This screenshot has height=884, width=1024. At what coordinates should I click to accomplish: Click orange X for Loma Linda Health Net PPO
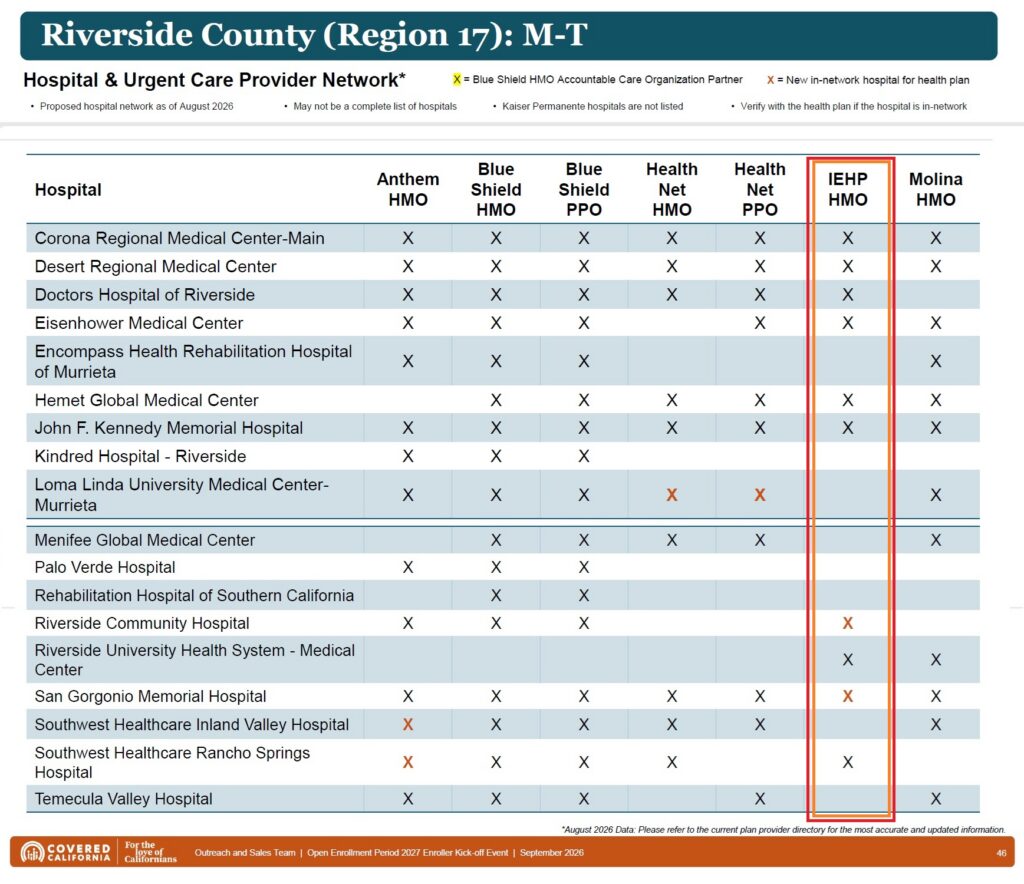pos(760,495)
